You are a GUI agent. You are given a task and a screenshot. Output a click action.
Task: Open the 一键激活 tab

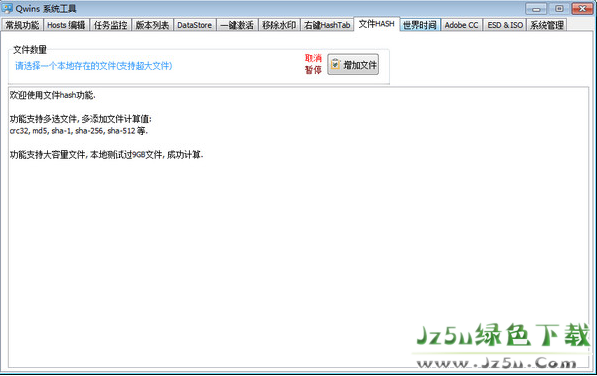pos(237,25)
